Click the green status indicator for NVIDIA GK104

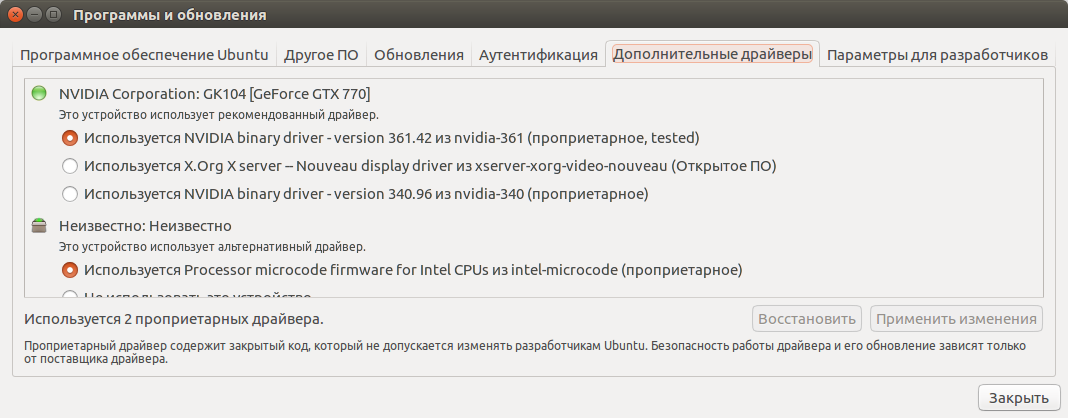39,93
